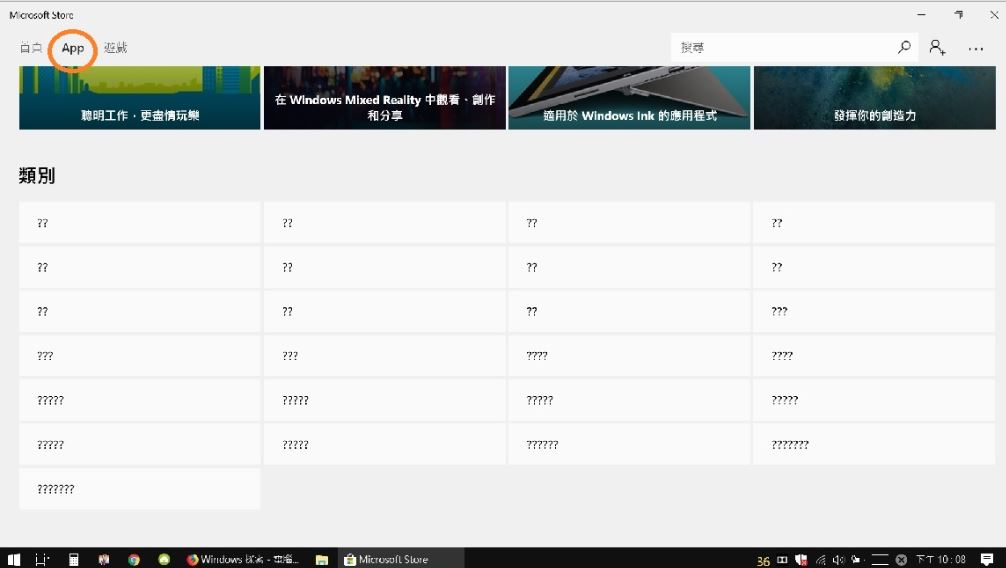
Task: Click the 類別 section heading
Action: [37, 175]
